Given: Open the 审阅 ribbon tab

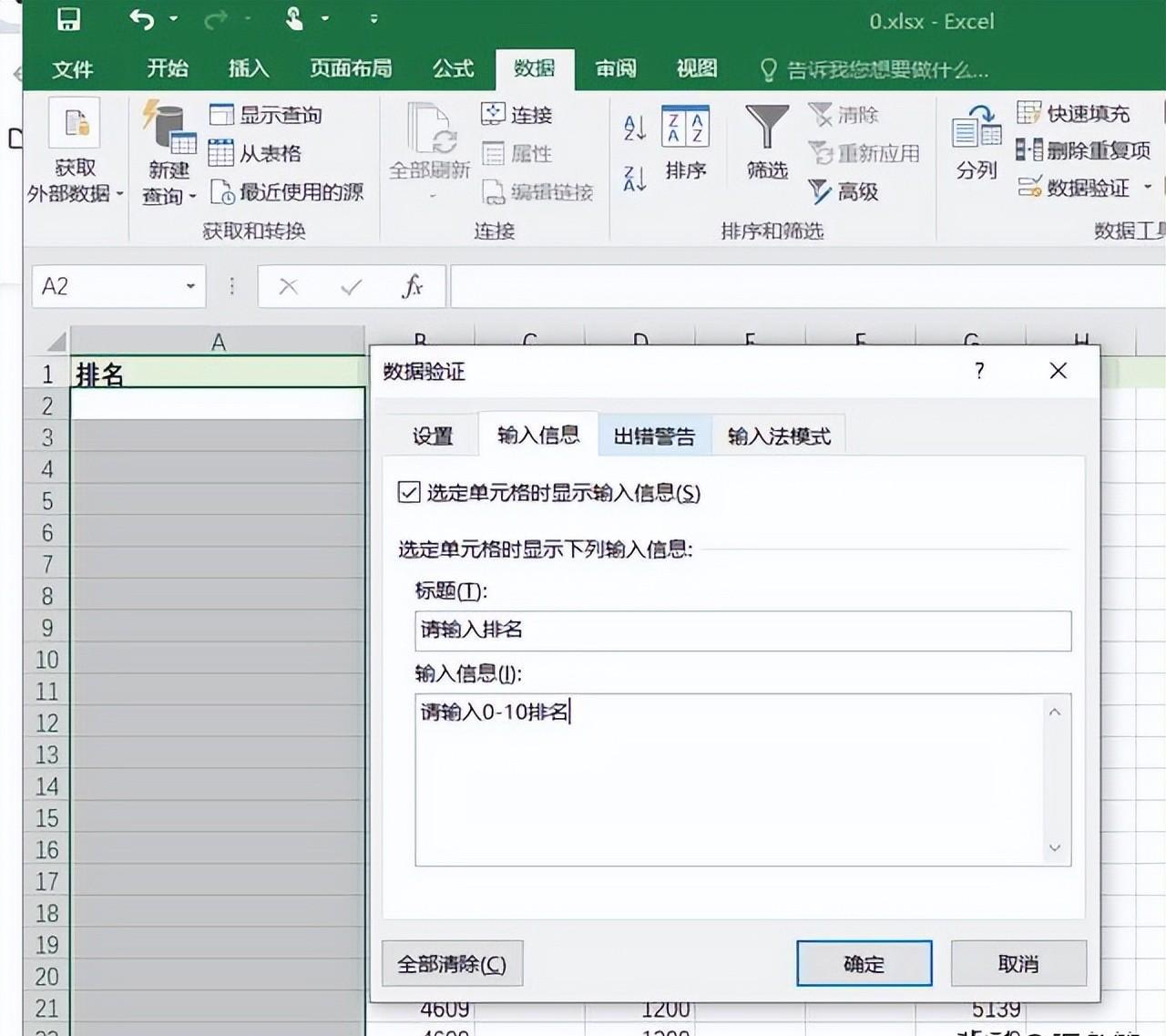Looking at the screenshot, I should [616, 68].
